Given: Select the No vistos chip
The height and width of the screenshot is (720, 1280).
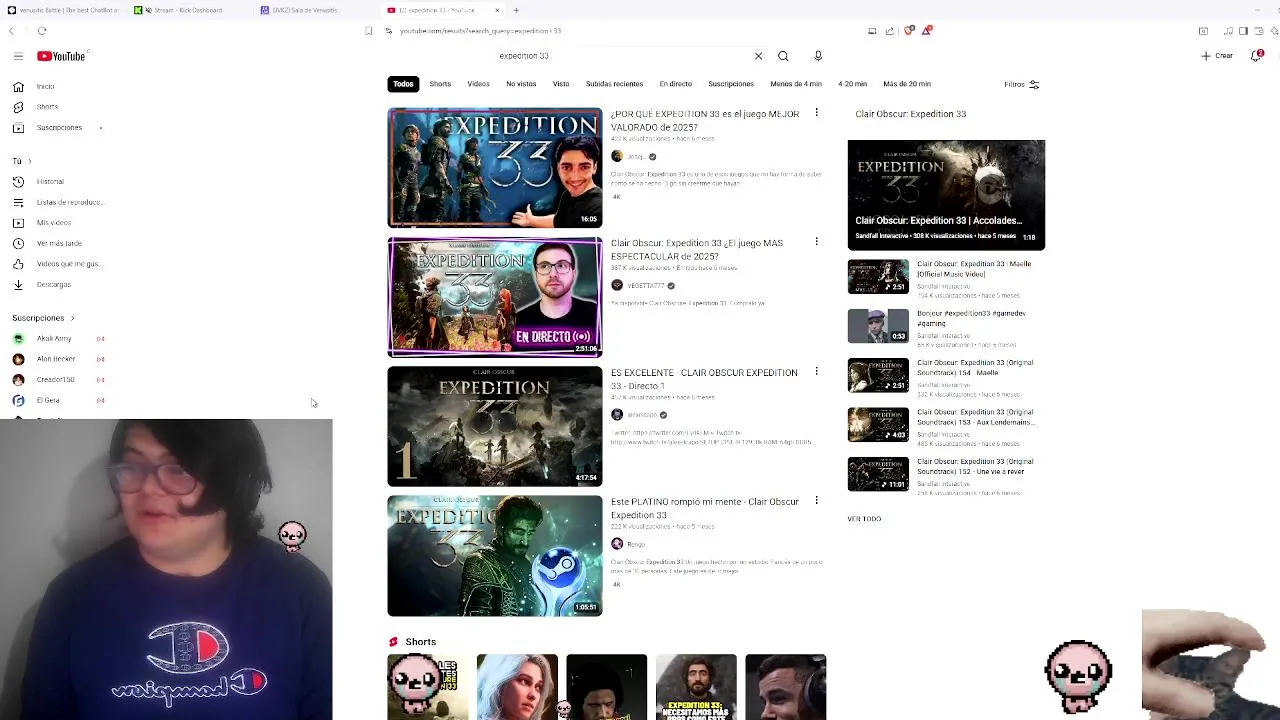Looking at the screenshot, I should [521, 84].
